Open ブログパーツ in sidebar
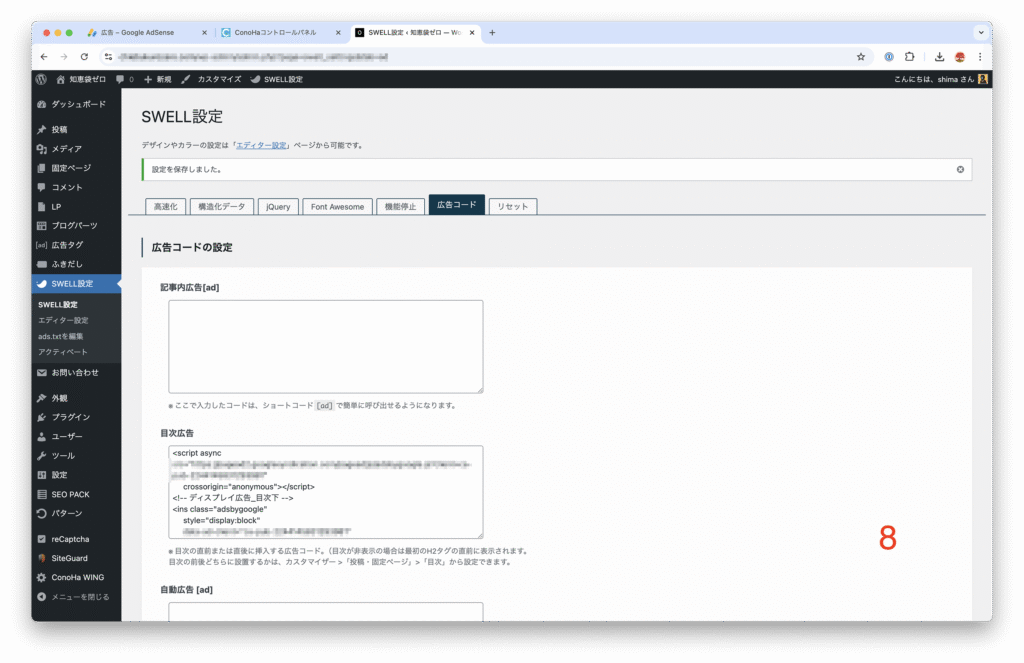Viewport: 1024px width, 663px height. 76,225
